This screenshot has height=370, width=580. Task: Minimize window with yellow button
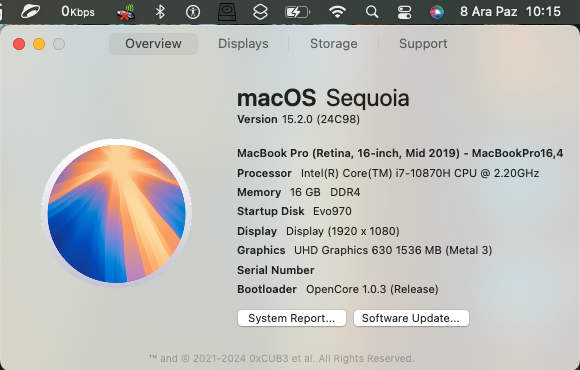39,44
